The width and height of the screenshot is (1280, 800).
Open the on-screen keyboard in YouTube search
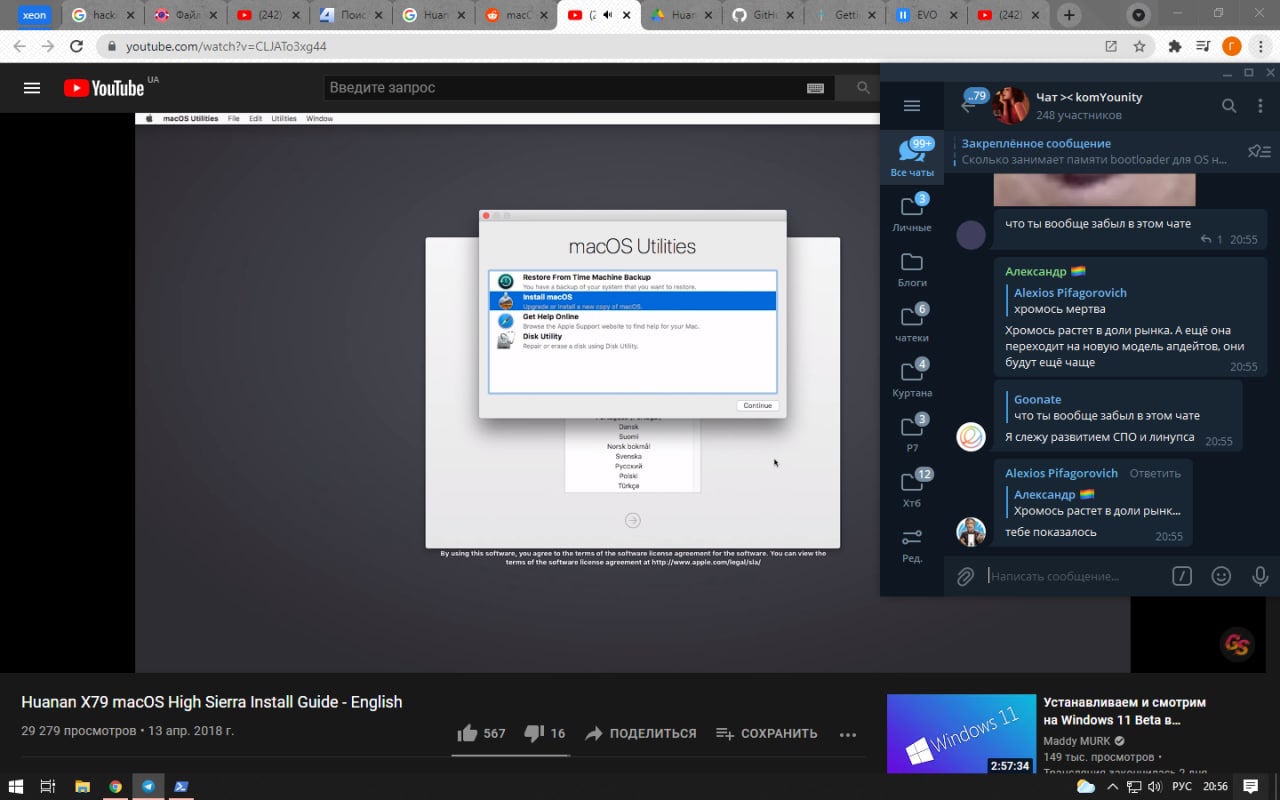click(x=815, y=88)
